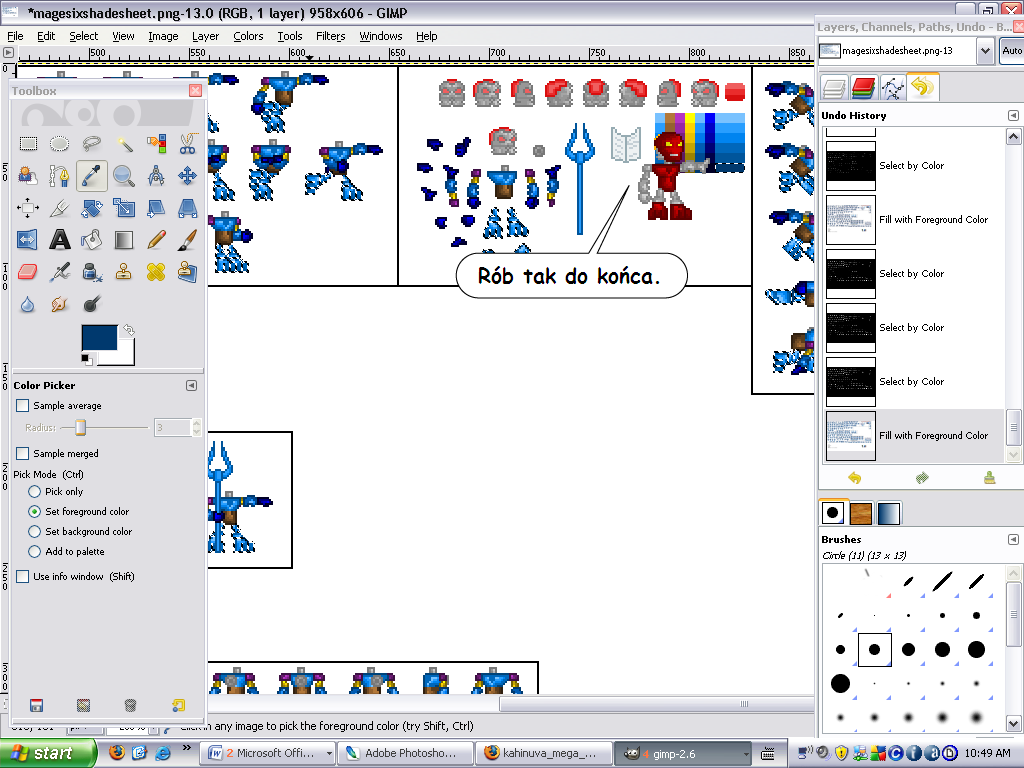The image size is (1024, 768).
Task: Open the Brushes panel menu arrow
Action: 1013,539
